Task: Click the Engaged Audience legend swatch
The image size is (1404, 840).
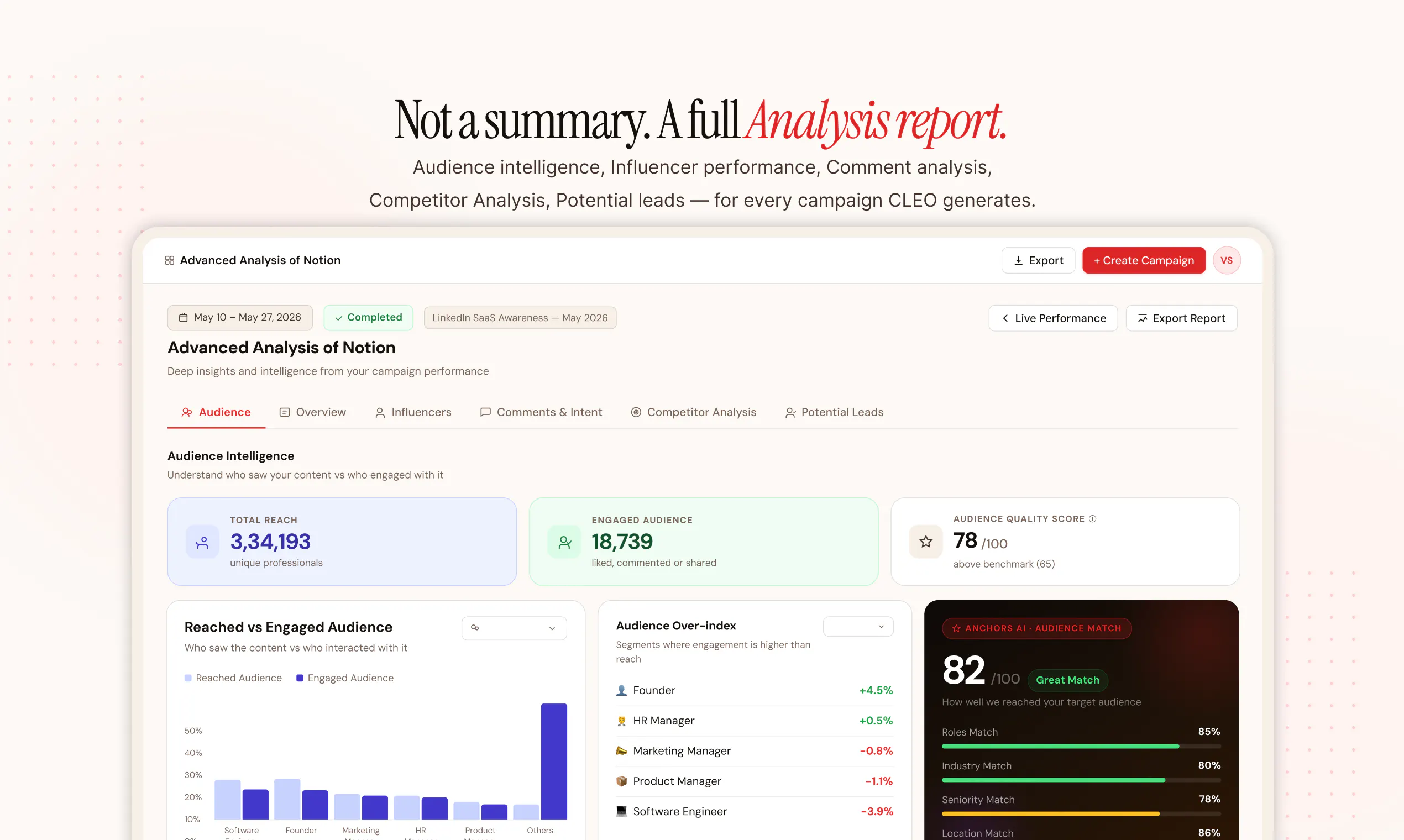Action: pos(300,678)
